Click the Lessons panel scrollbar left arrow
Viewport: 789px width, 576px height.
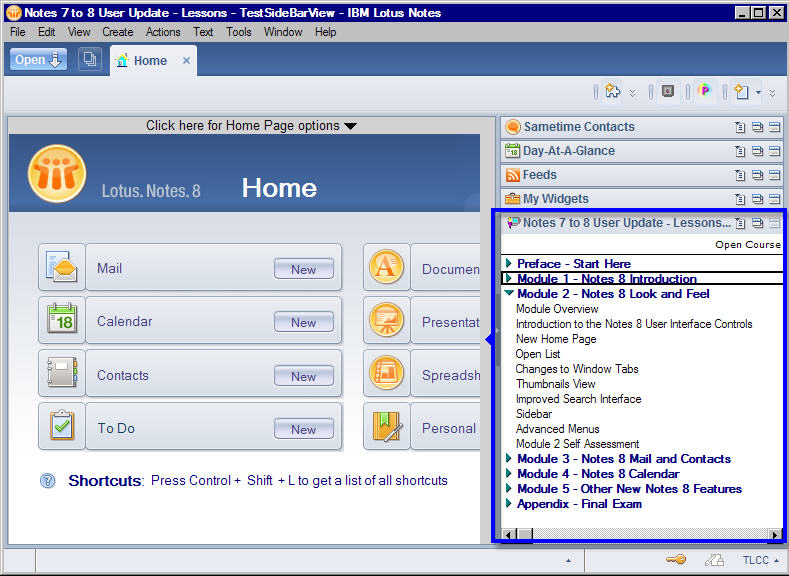[508, 534]
